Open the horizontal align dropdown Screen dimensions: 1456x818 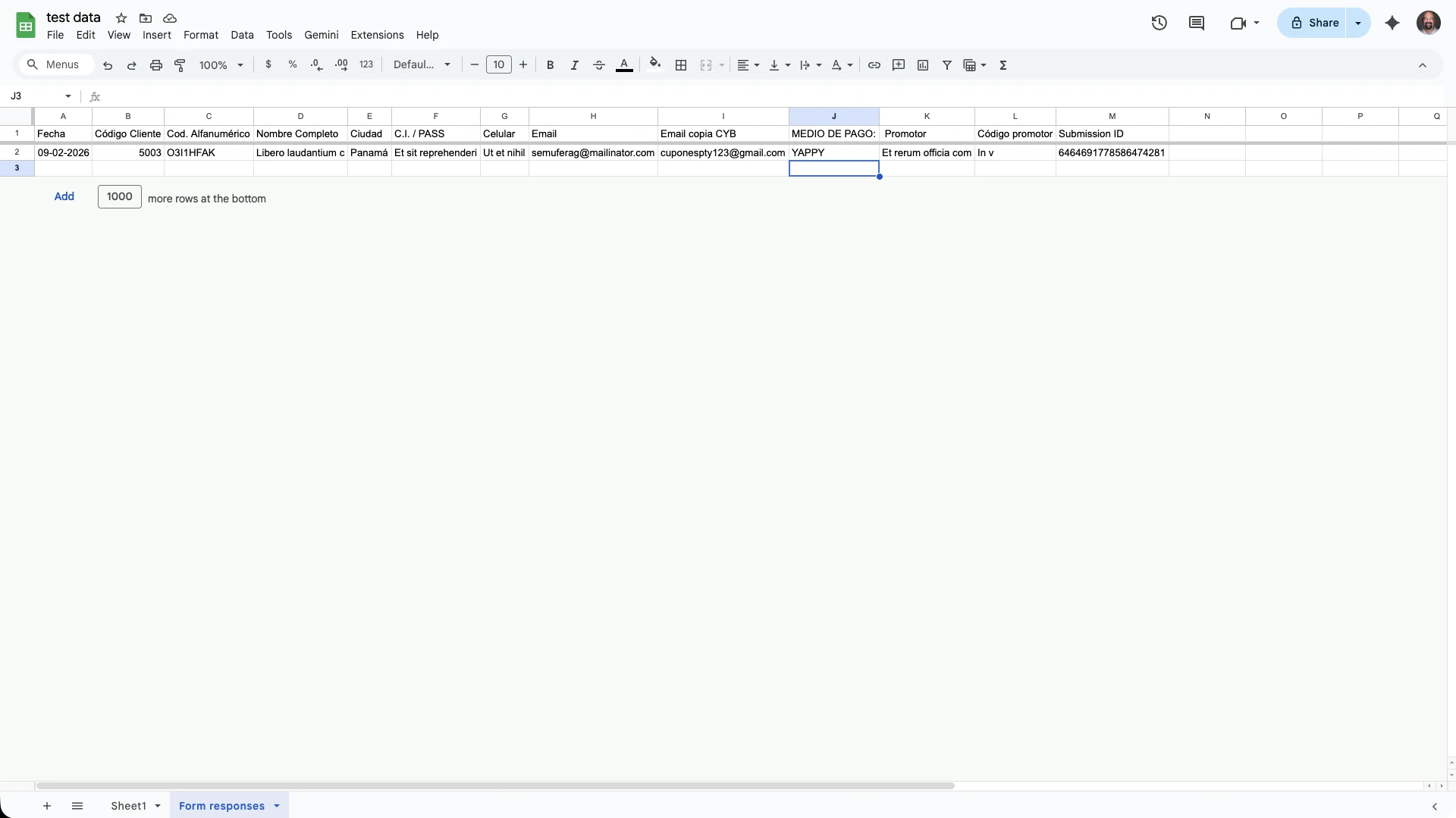(747, 64)
